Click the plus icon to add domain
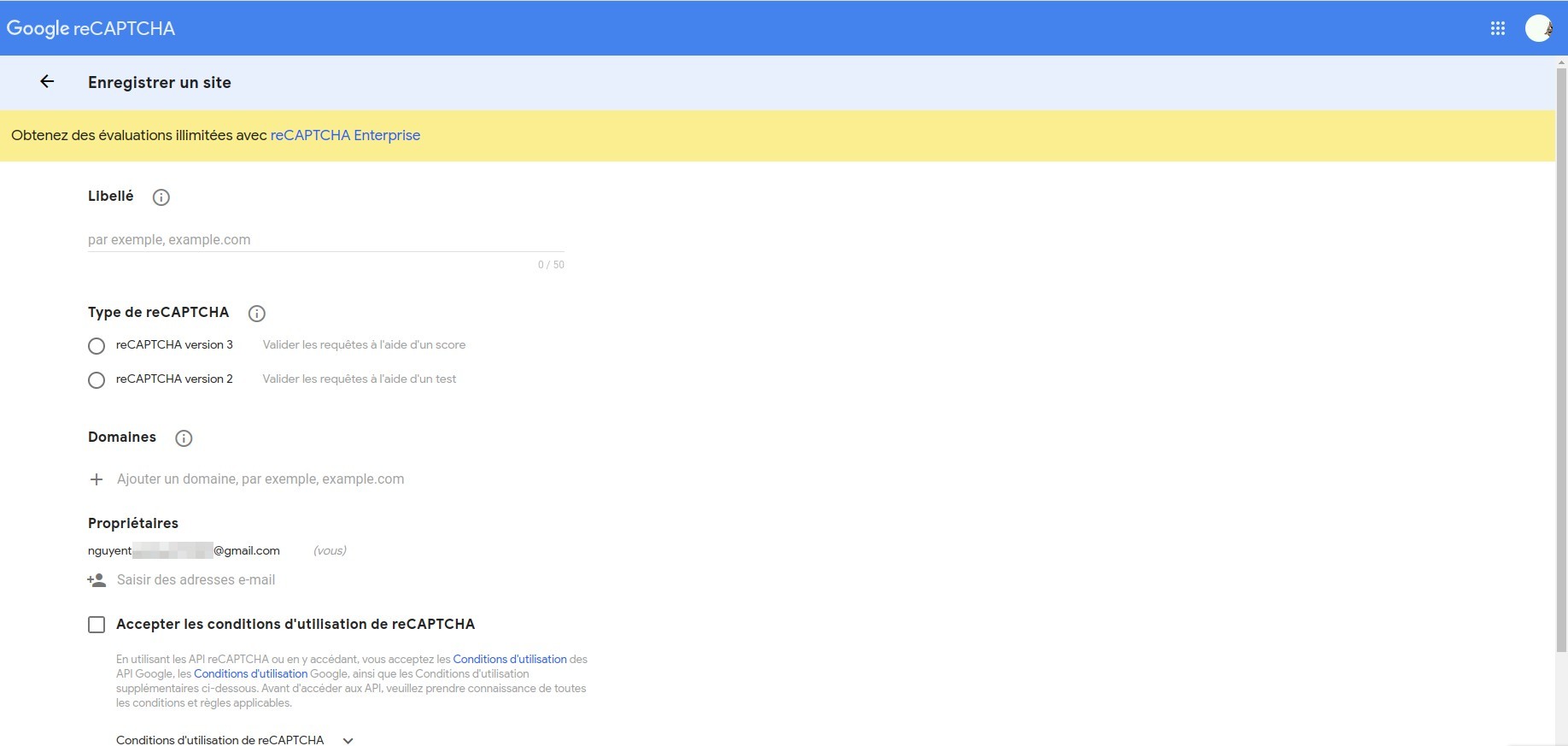 pyautogui.click(x=97, y=479)
